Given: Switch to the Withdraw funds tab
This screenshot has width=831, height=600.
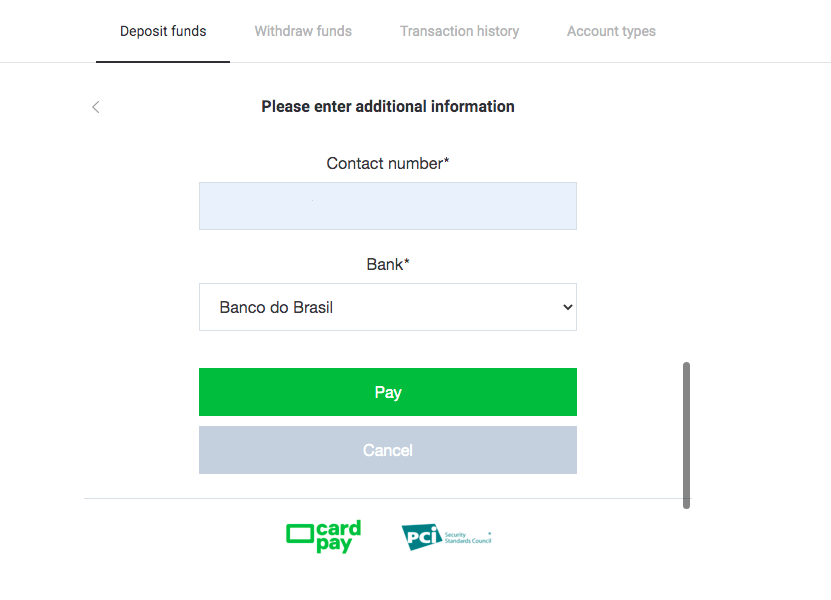Looking at the screenshot, I should pyautogui.click(x=303, y=31).
